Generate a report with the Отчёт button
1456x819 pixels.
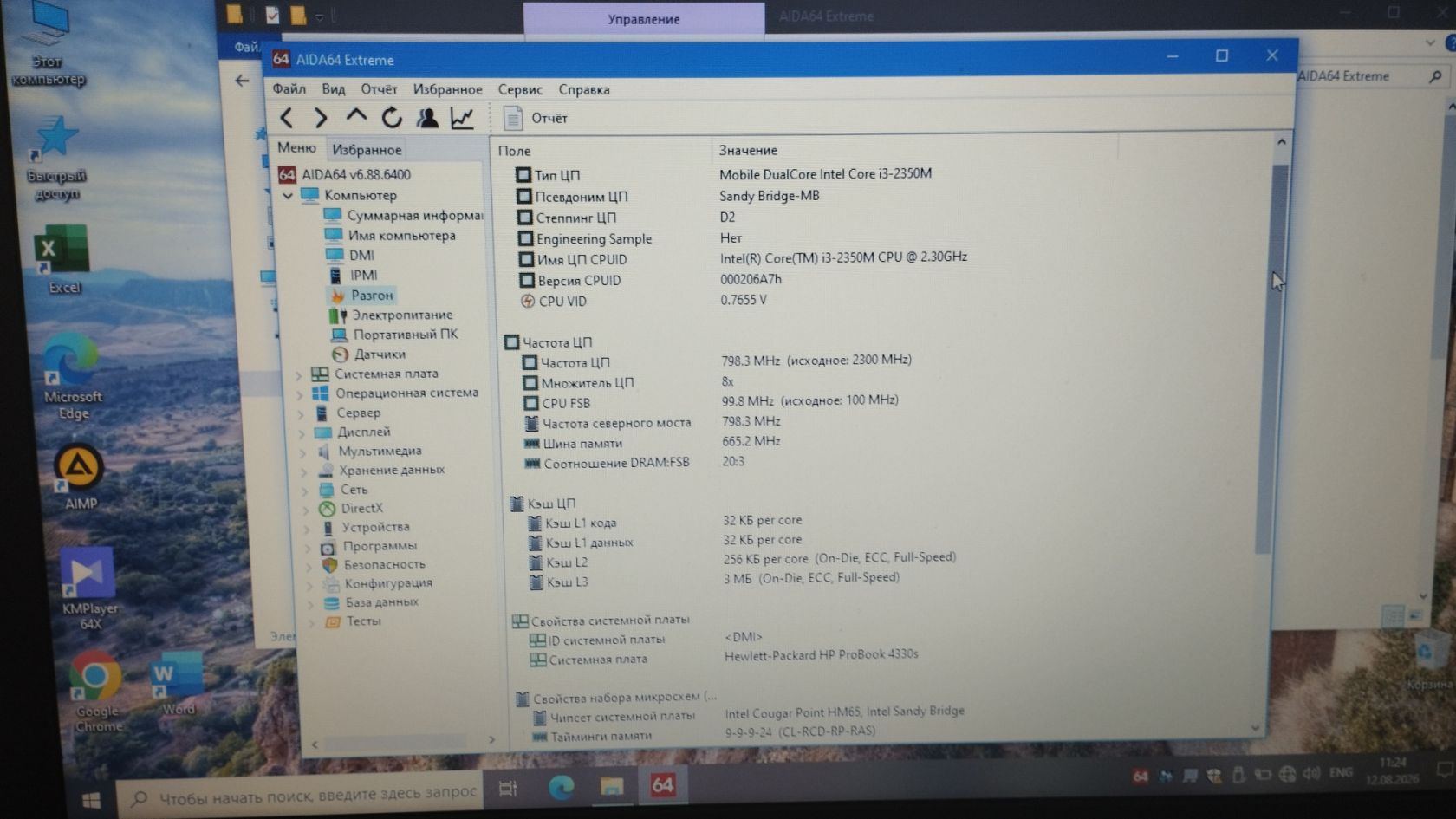coord(536,118)
